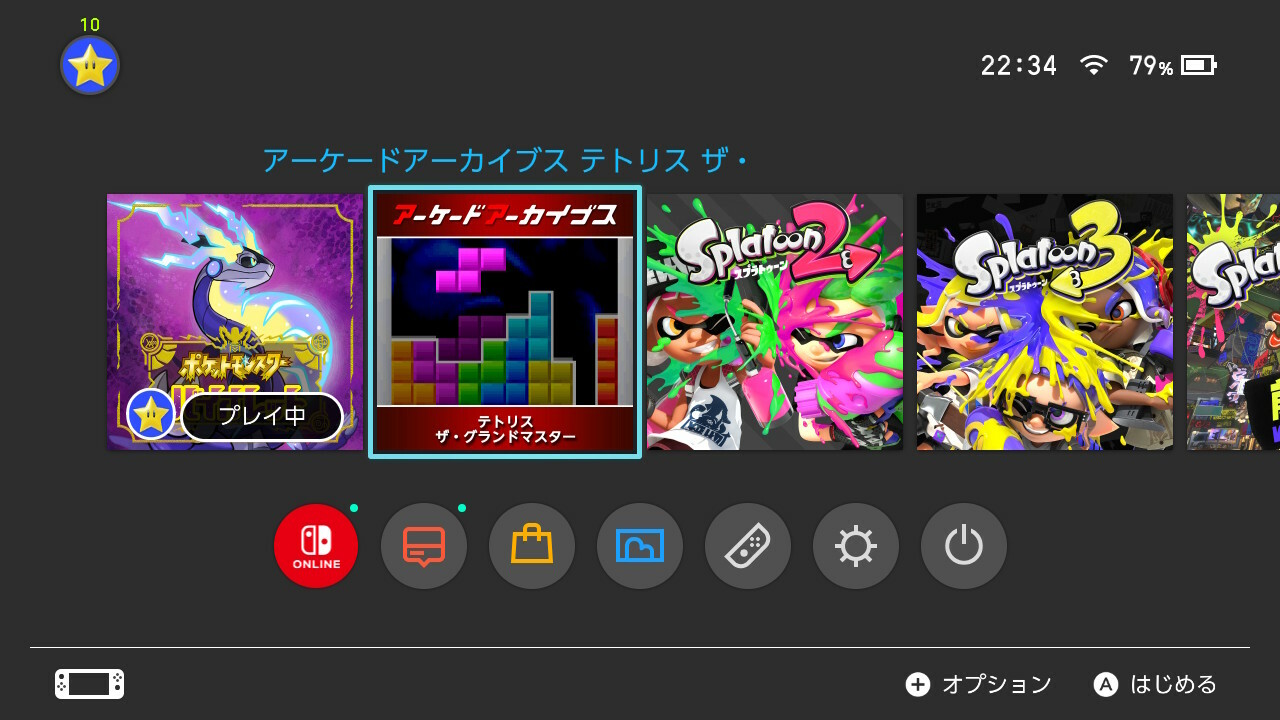Open the Controllers icon
The image size is (1280, 720).
pyautogui.click(x=748, y=546)
